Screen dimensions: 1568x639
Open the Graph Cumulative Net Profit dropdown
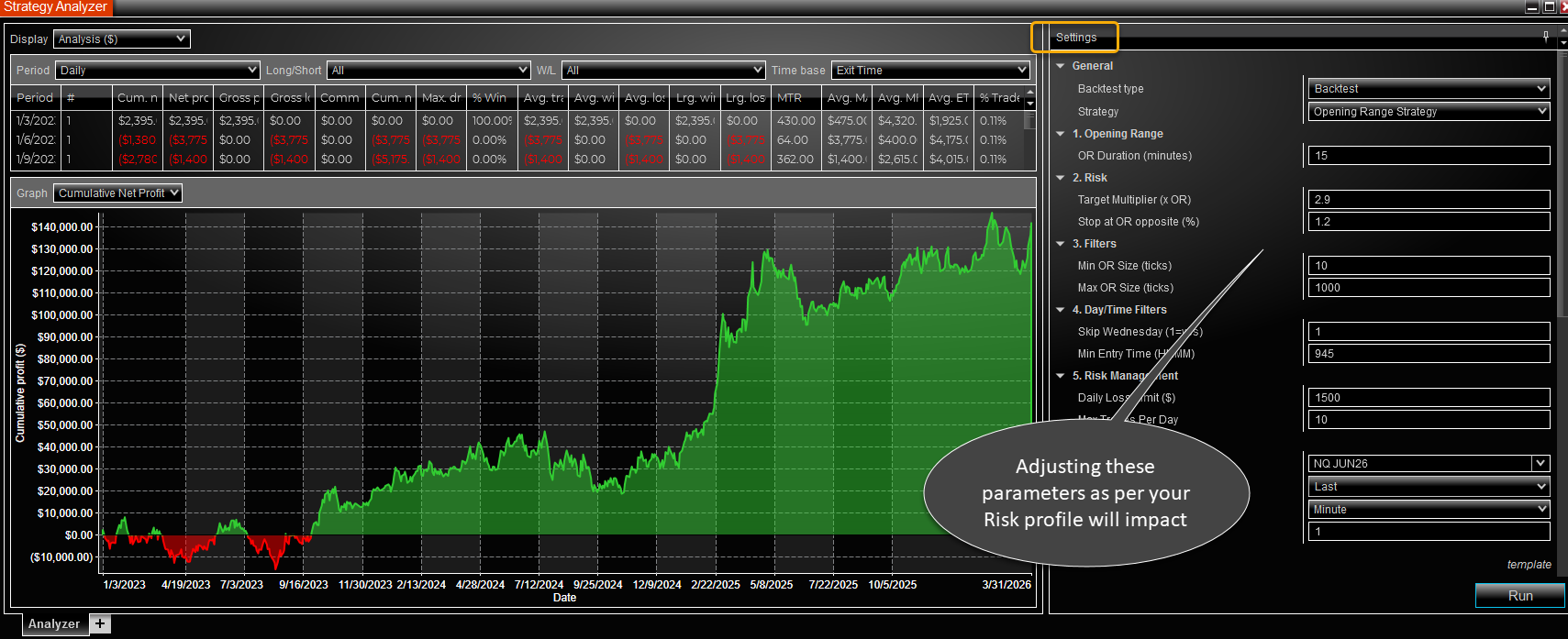[x=117, y=193]
